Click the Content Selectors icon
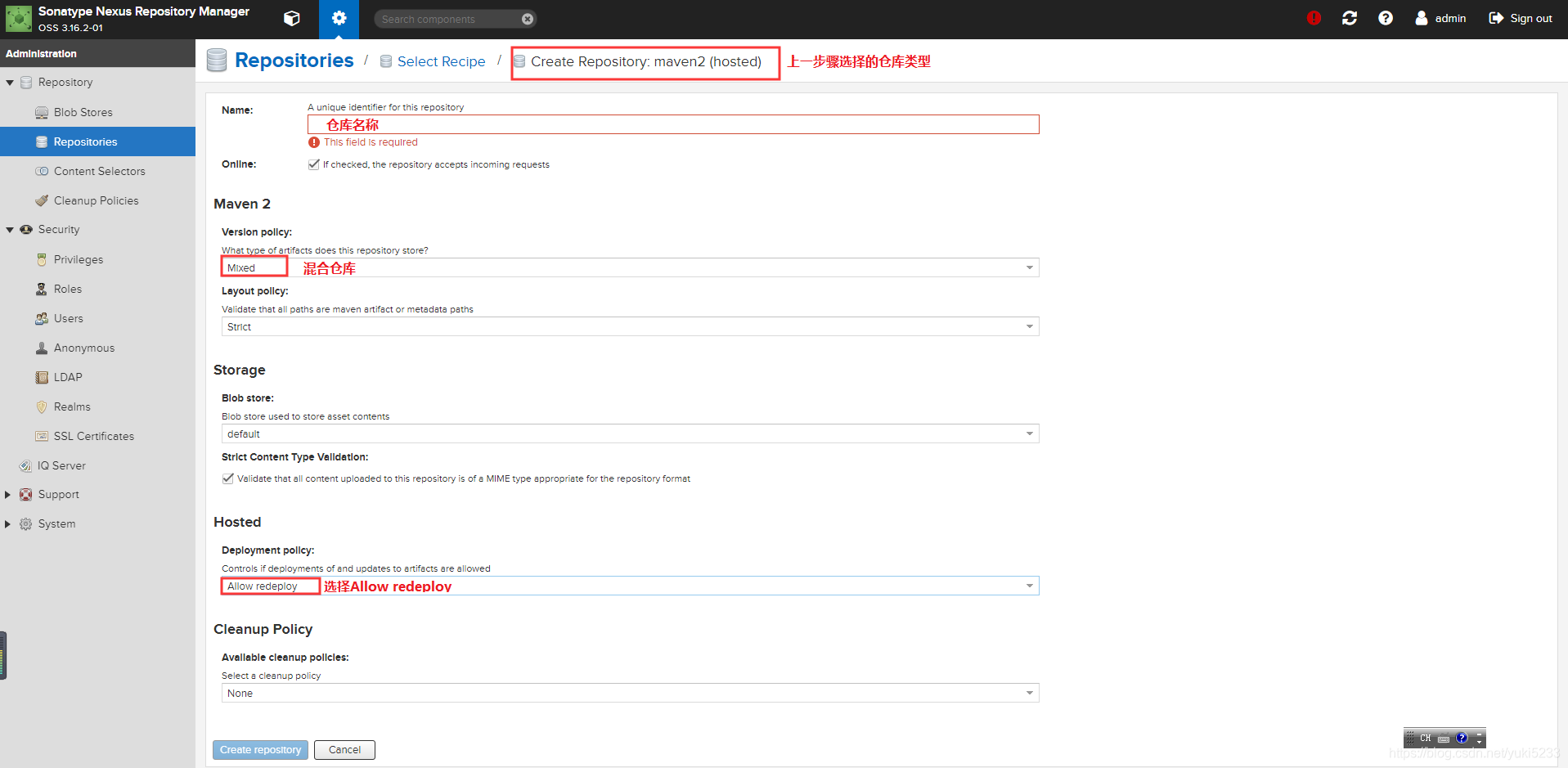The width and height of the screenshot is (1568, 768). 42,172
